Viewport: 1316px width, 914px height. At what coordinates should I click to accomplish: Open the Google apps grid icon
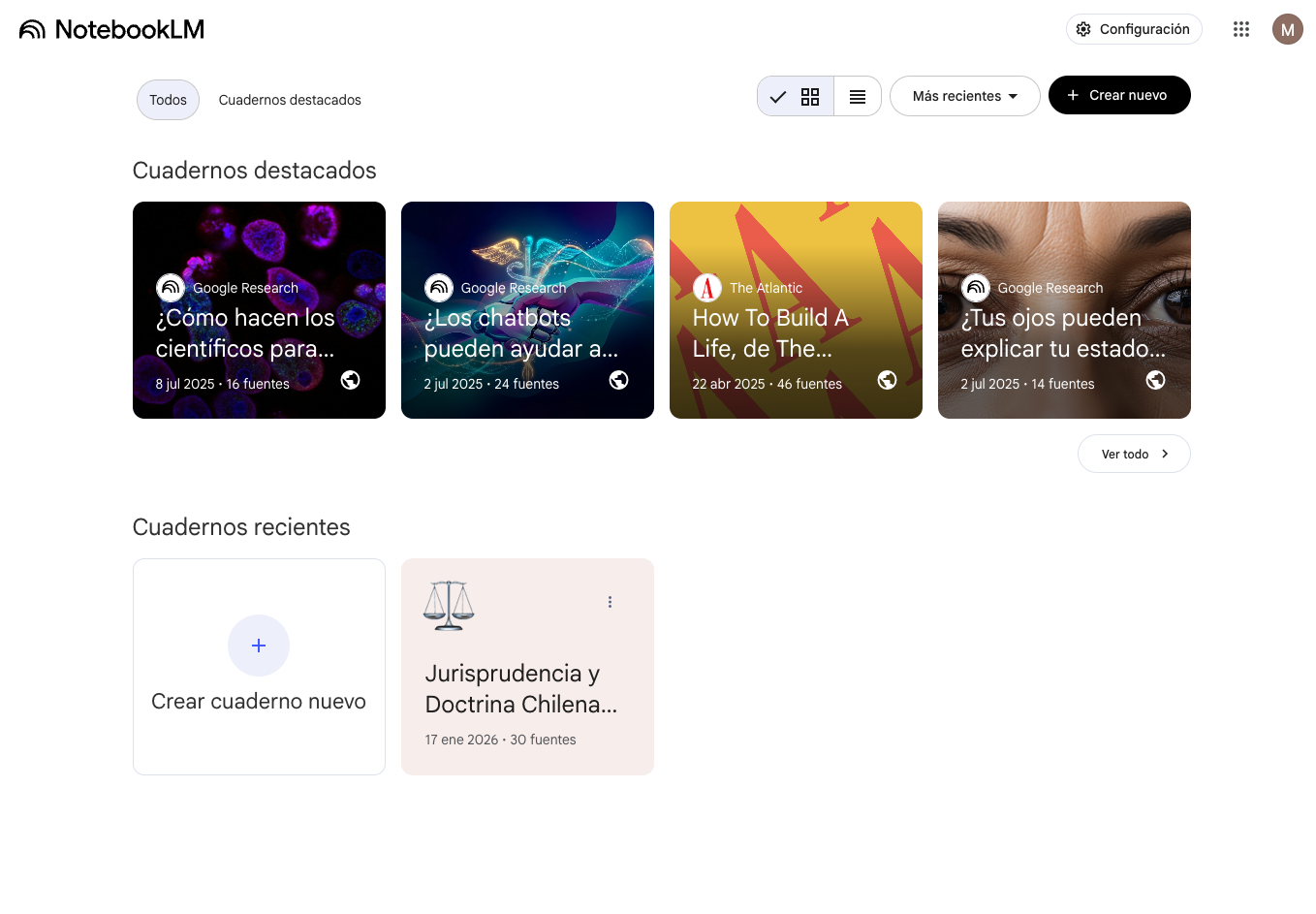(1241, 29)
